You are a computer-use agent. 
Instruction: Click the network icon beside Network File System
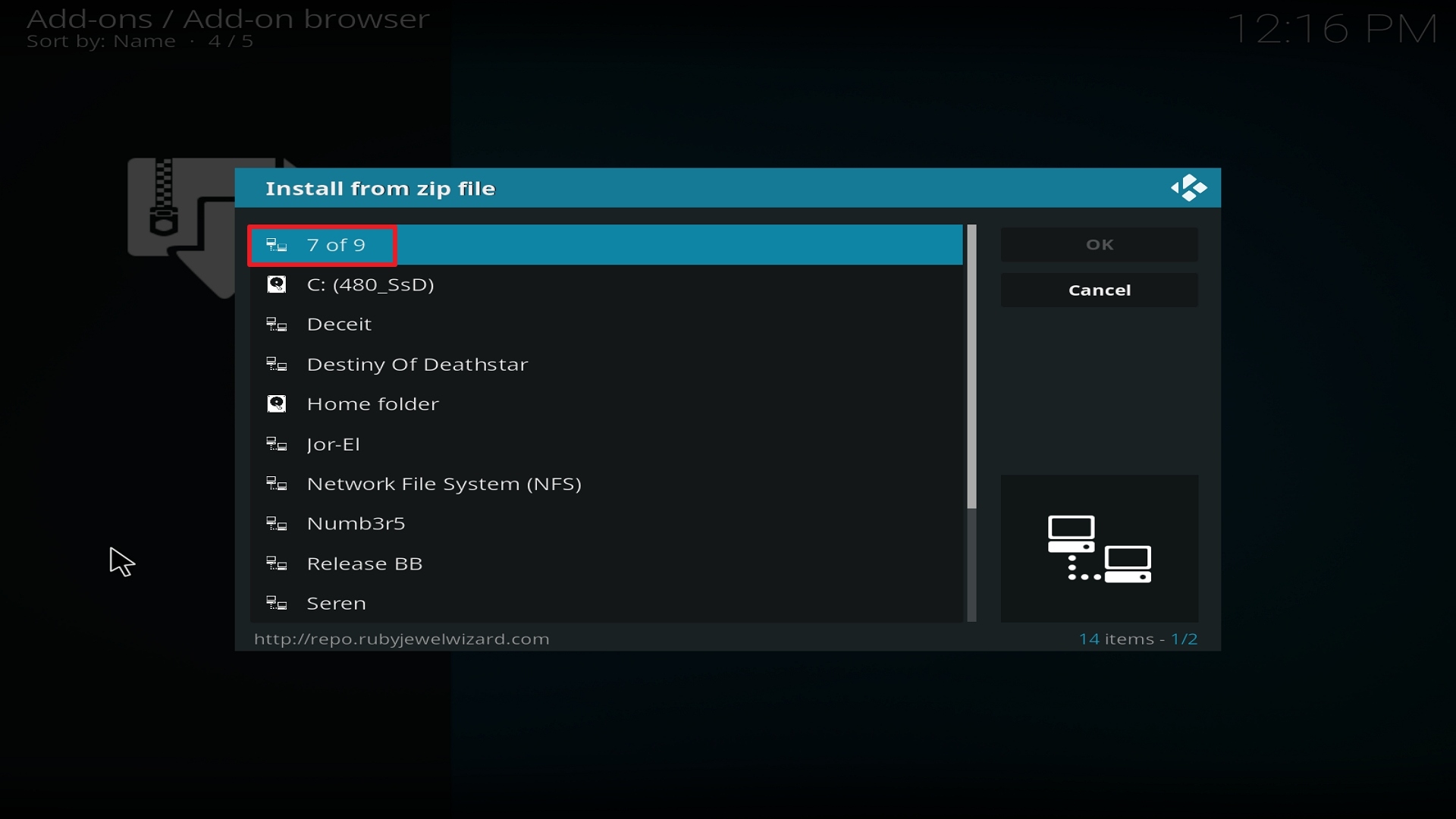(x=277, y=484)
